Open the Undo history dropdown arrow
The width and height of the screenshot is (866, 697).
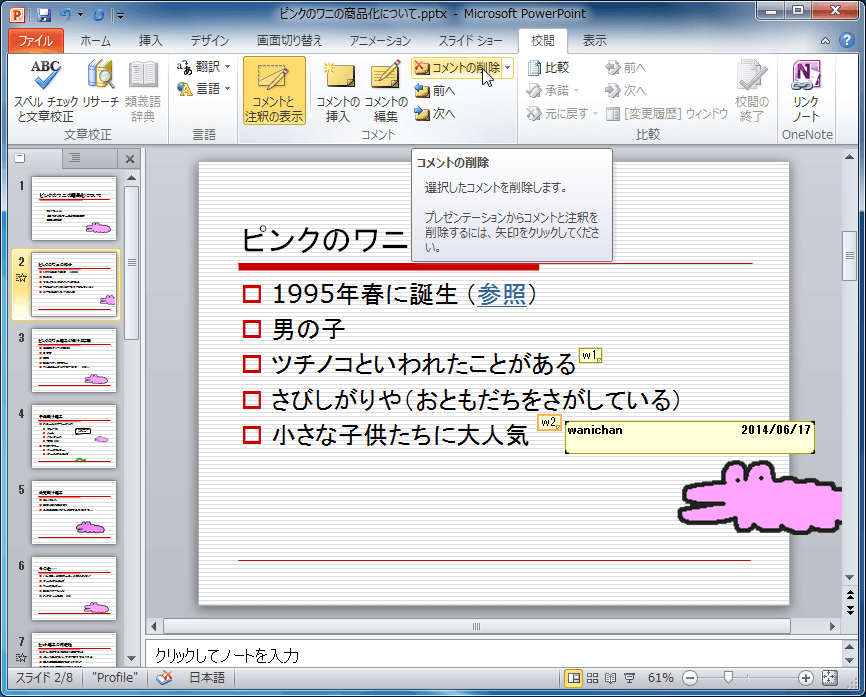point(80,15)
